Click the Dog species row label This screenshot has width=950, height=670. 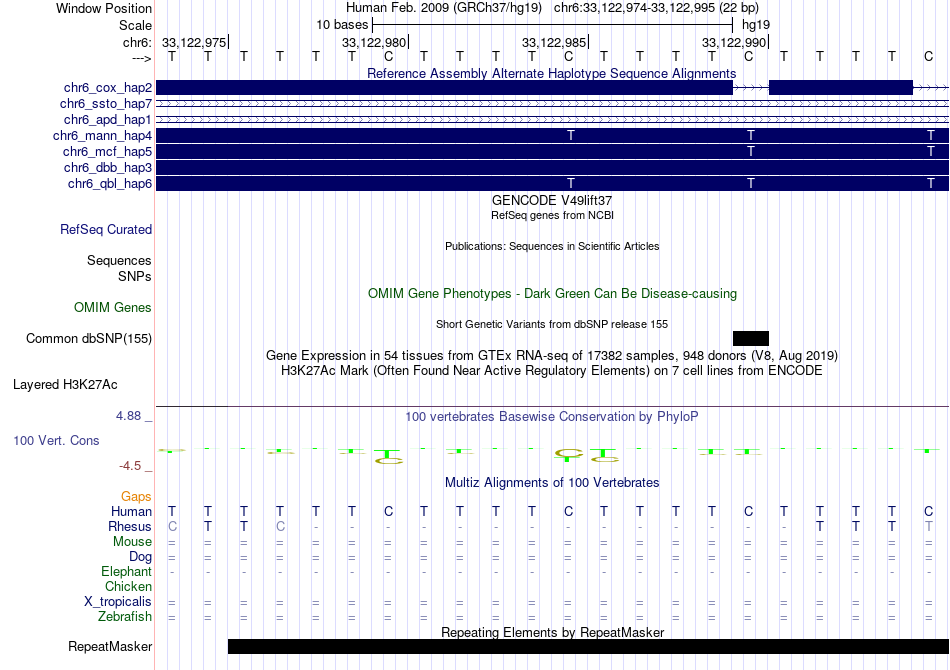[x=141, y=557]
